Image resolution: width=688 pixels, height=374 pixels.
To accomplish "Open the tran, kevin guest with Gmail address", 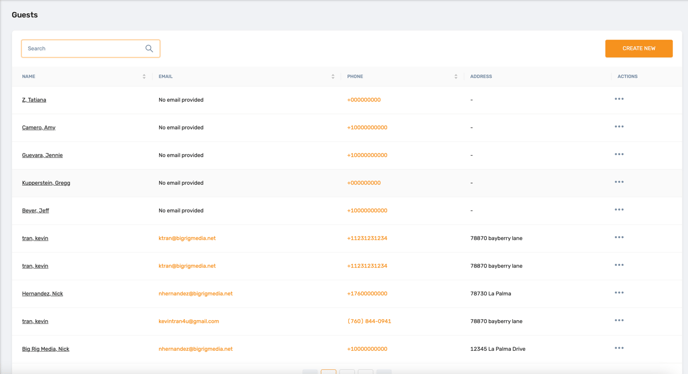I will coord(35,321).
